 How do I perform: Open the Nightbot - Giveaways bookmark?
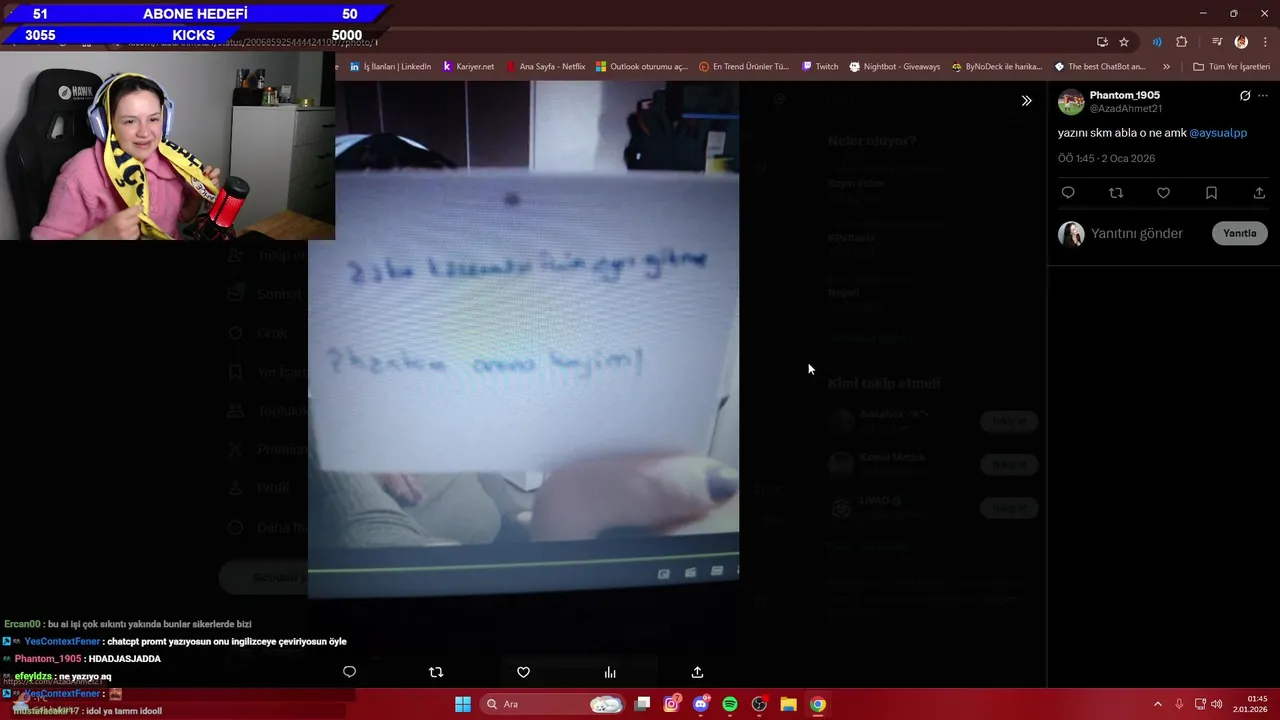pos(895,67)
